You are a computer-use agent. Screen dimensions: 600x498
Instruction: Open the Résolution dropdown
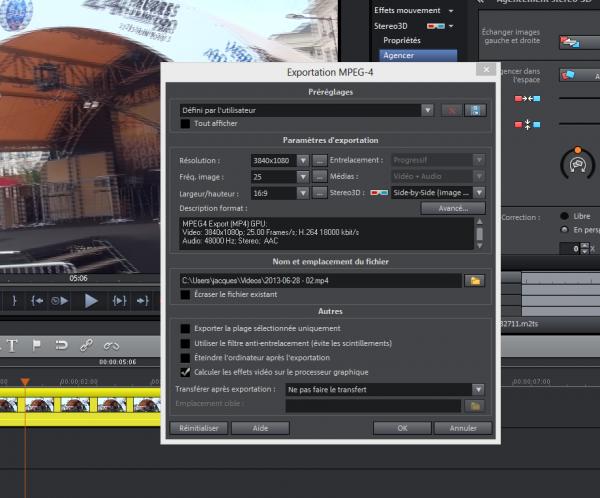pyautogui.click(x=302, y=160)
